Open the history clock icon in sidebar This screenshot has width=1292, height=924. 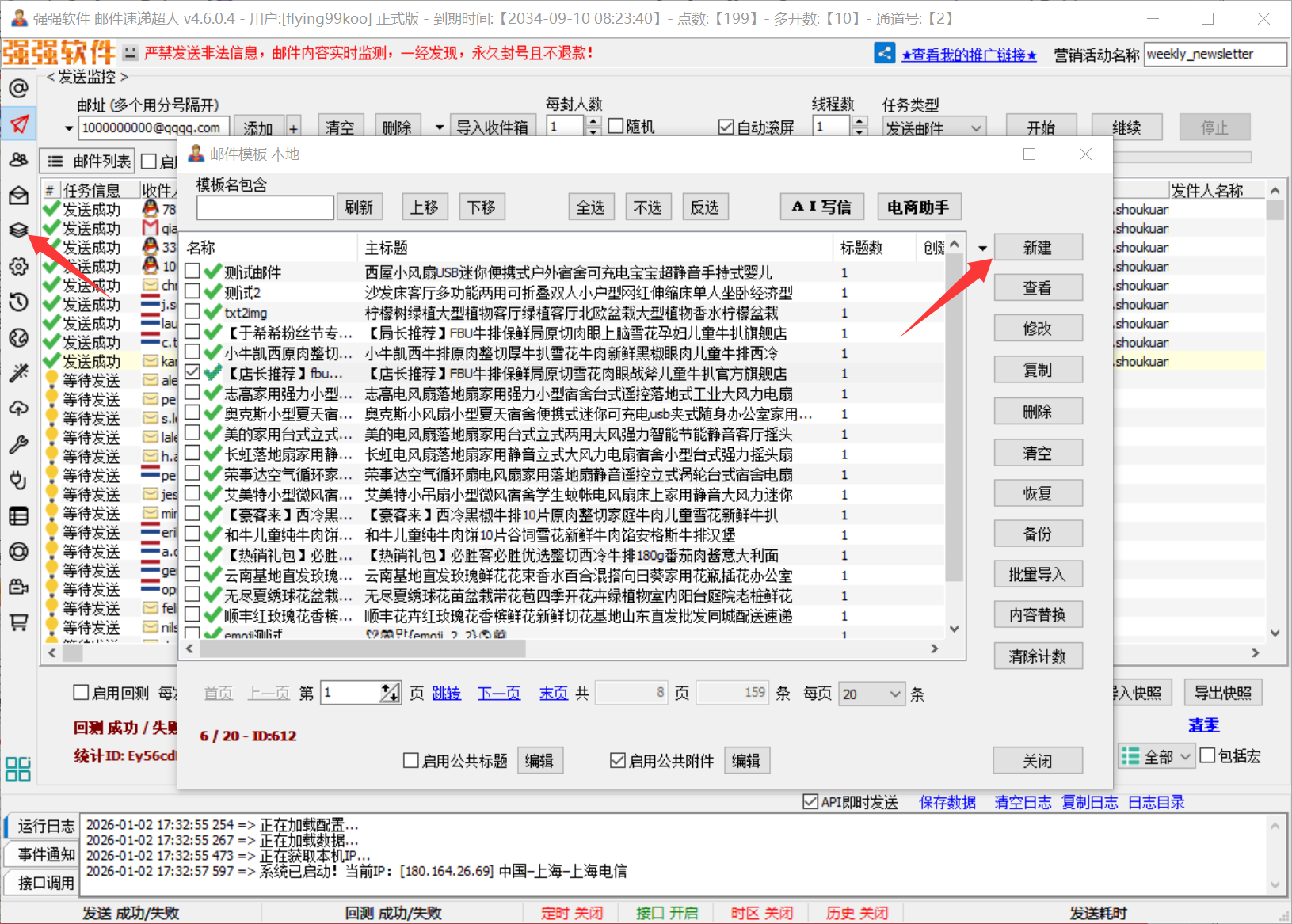point(18,302)
